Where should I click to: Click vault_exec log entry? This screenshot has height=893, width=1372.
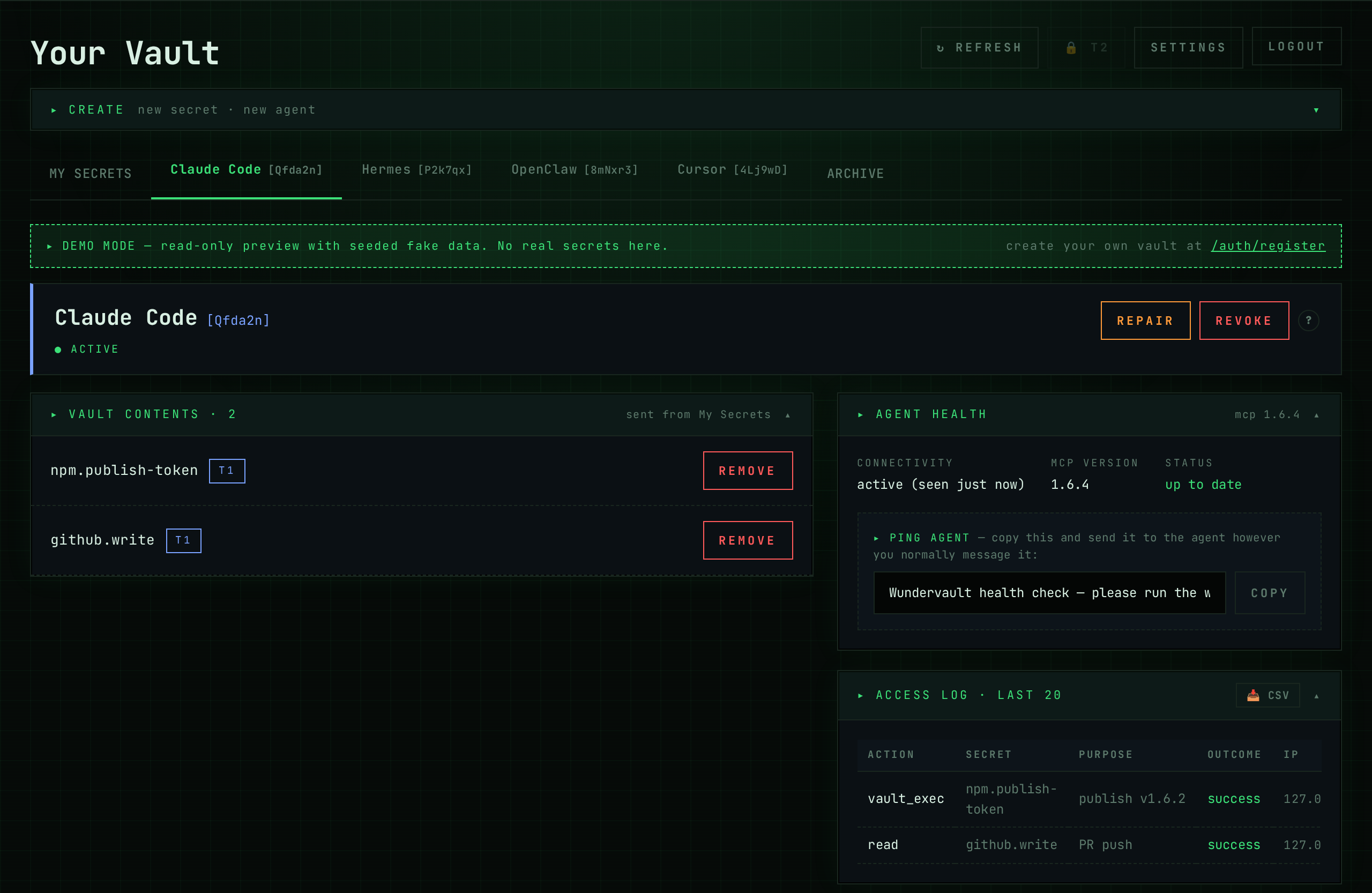(906, 799)
